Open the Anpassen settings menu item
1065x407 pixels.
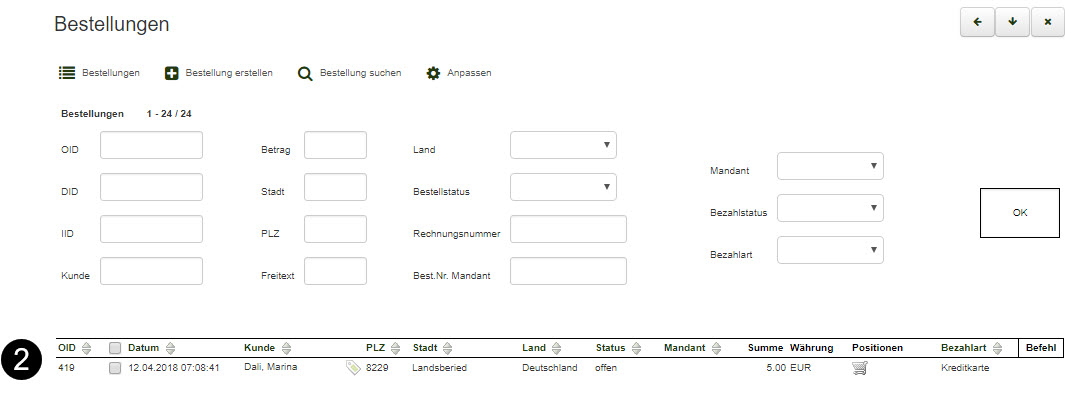click(458, 73)
